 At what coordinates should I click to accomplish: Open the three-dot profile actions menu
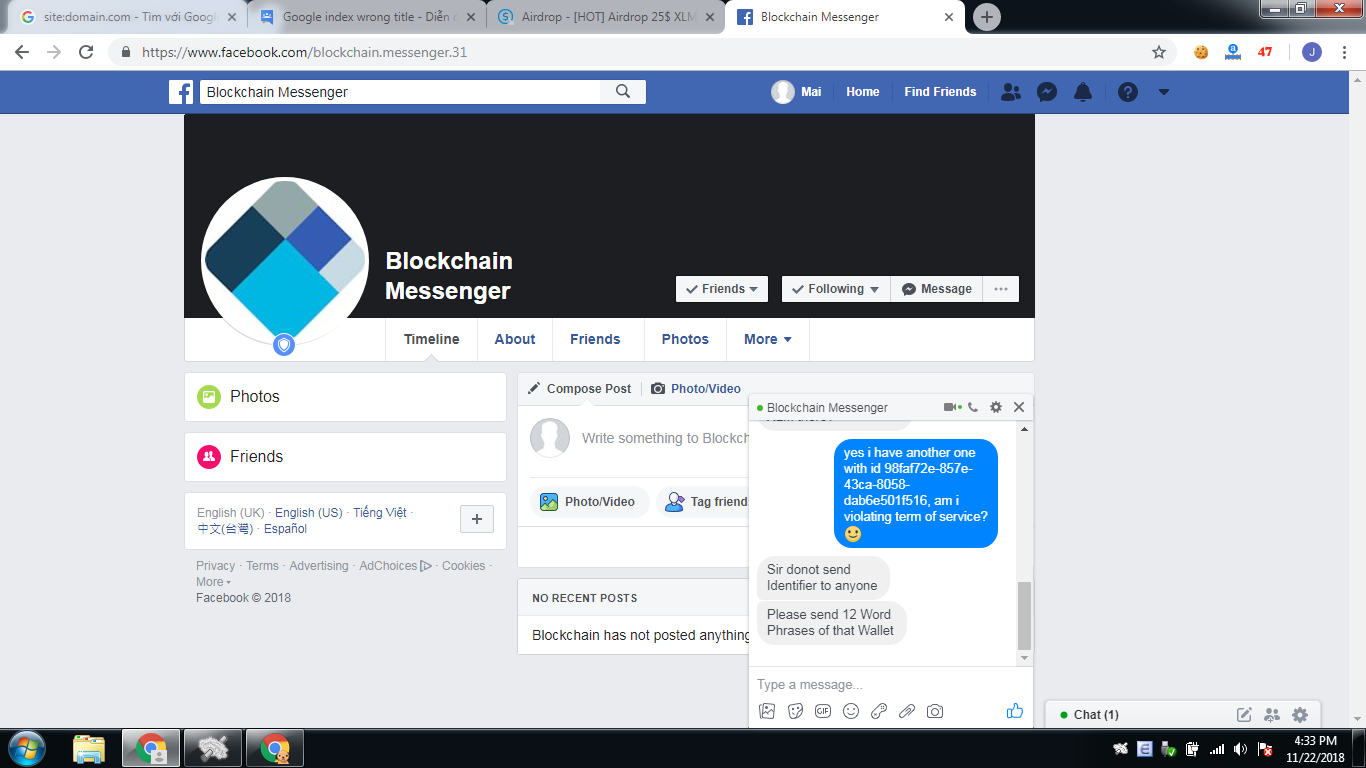[1001, 289]
